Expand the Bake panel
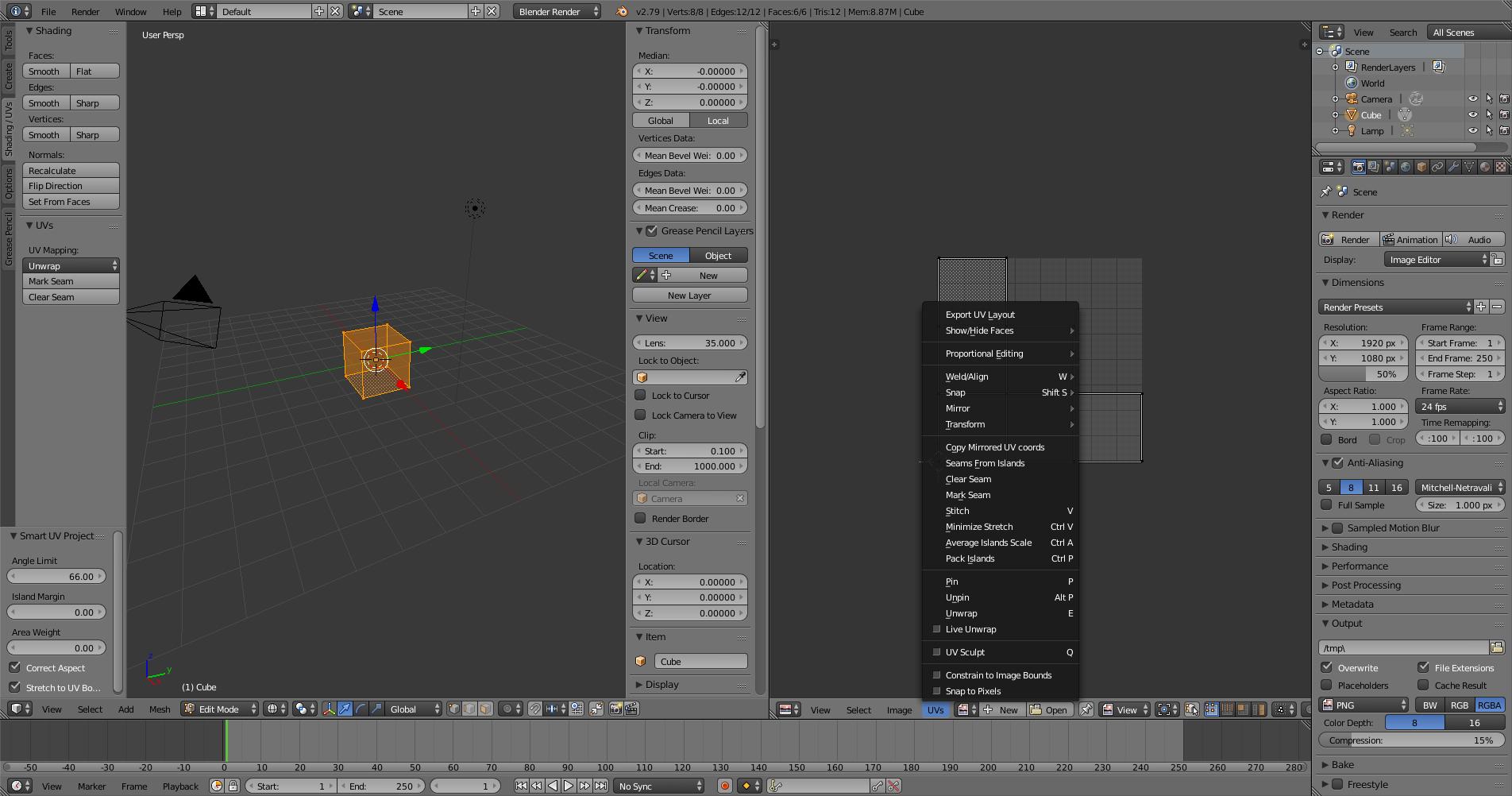Screen dimensions: 1512x796 [1343, 764]
